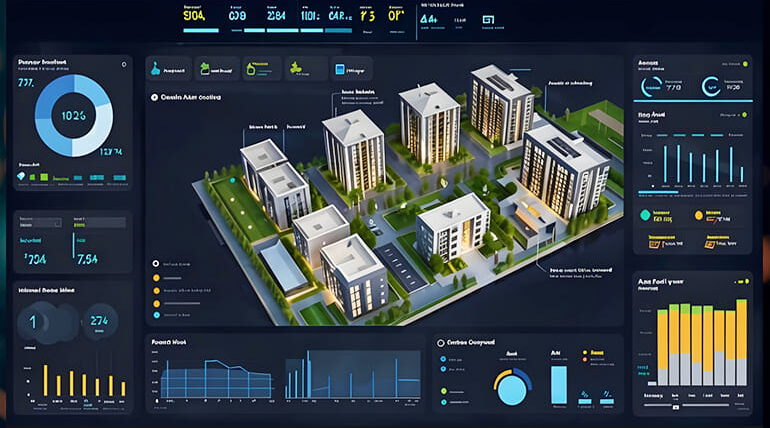Click the white square icon in top header

point(488,20)
